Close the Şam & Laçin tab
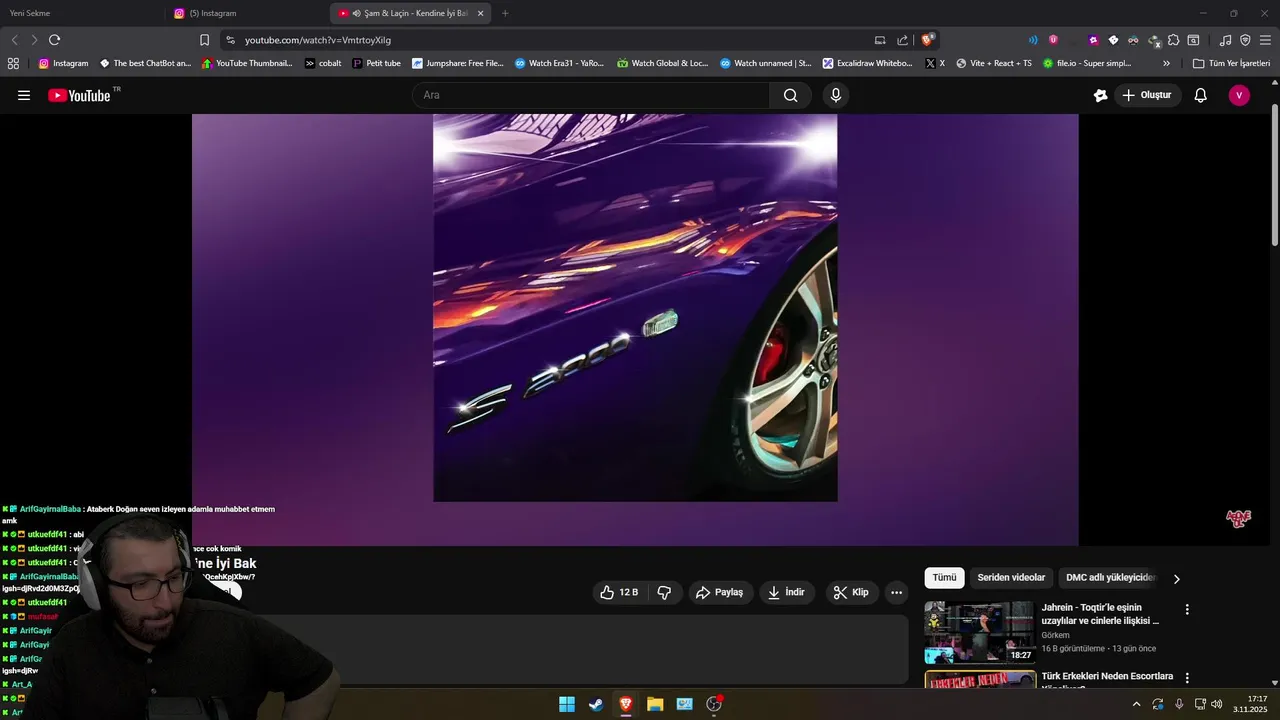This screenshot has height=720, width=1280. point(481,13)
